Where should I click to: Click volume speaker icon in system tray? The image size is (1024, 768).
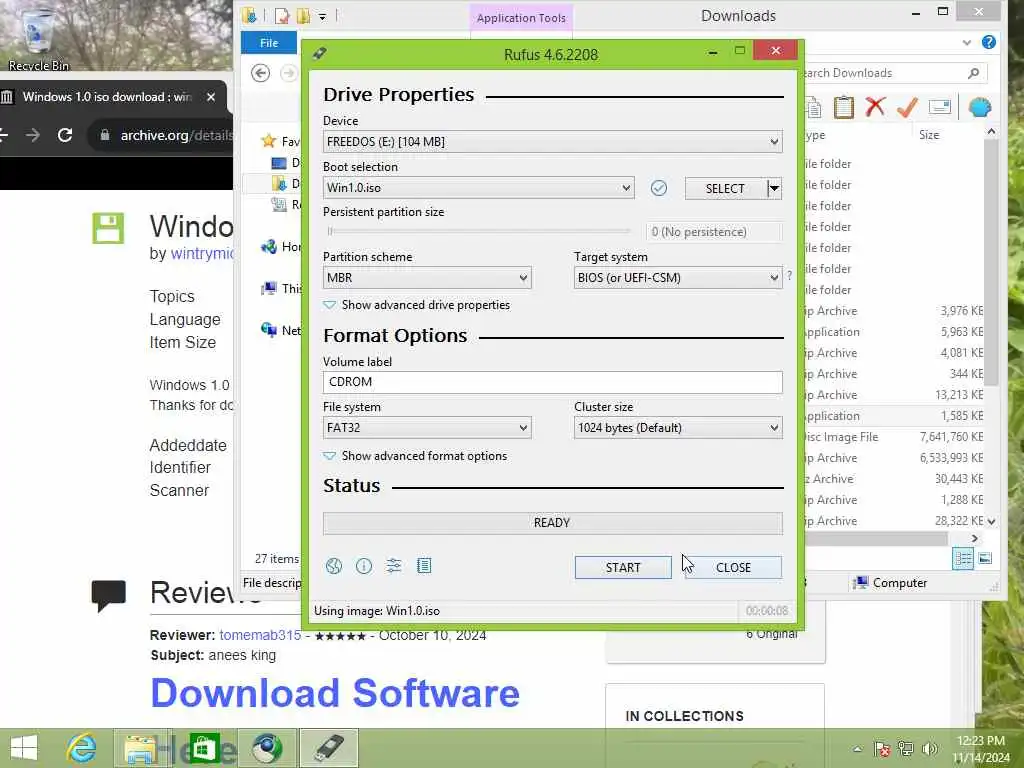[x=929, y=748]
